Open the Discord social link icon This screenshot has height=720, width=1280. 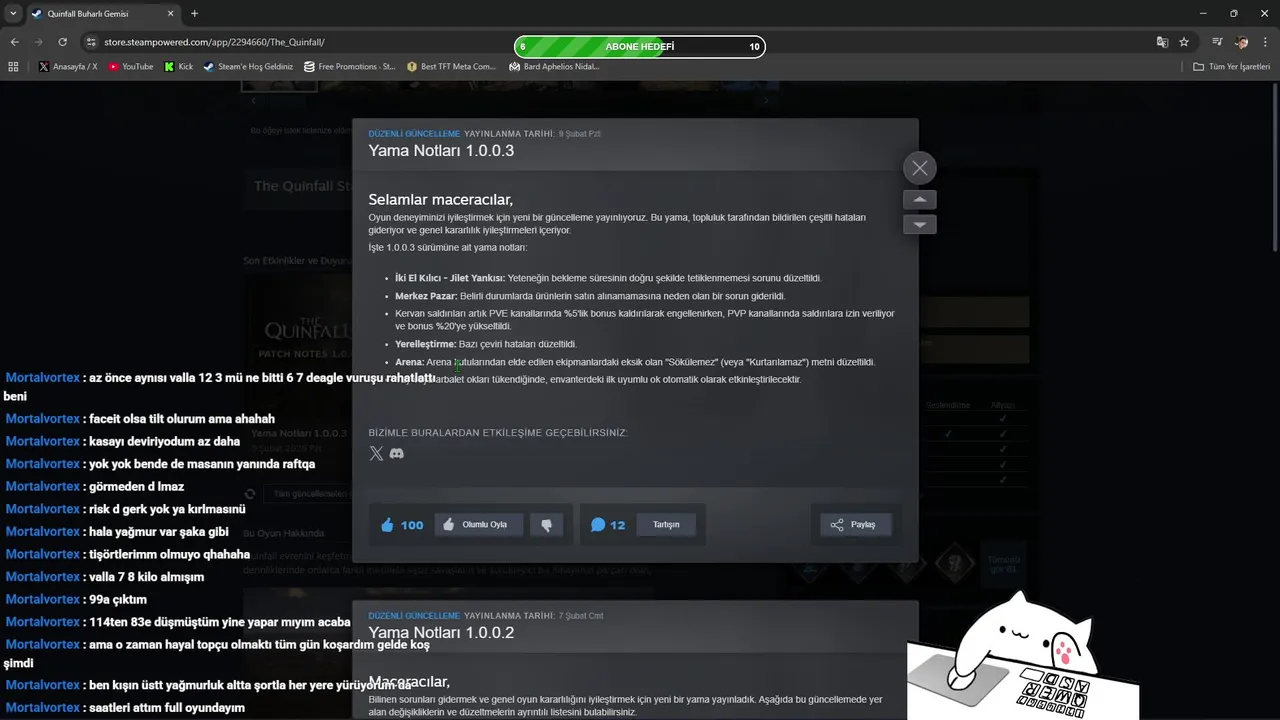(396, 453)
